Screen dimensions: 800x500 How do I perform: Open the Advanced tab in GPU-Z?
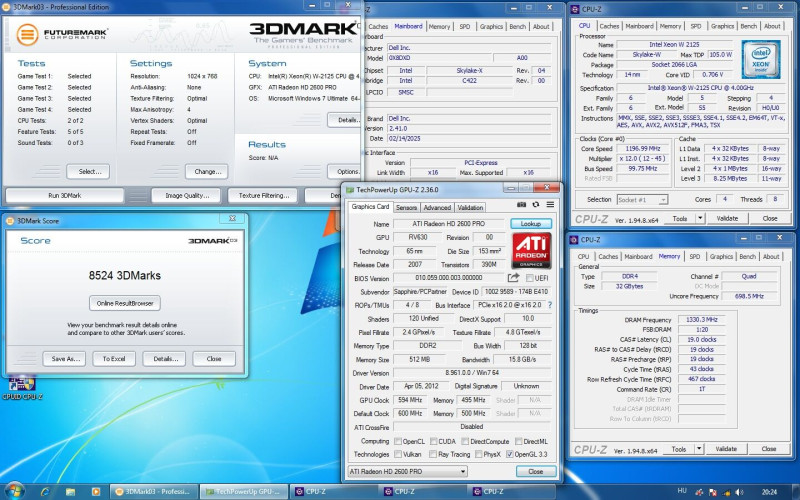pyautogui.click(x=437, y=207)
